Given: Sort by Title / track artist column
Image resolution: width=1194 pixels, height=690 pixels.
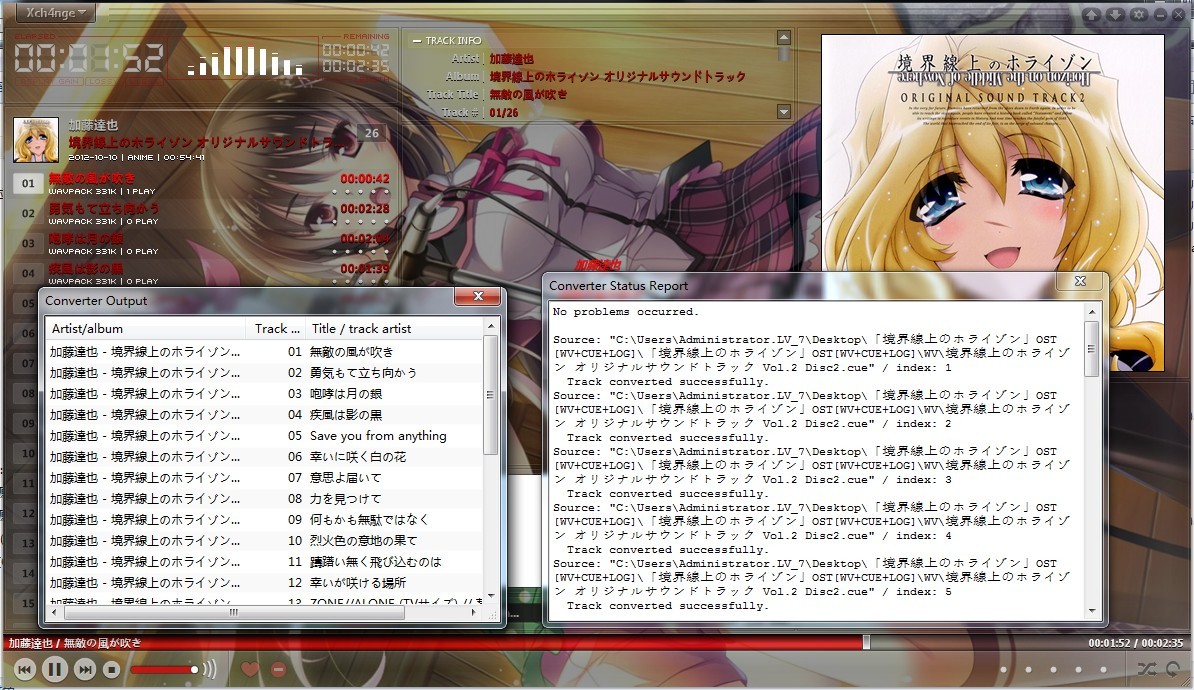Looking at the screenshot, I should click(394, 328).
